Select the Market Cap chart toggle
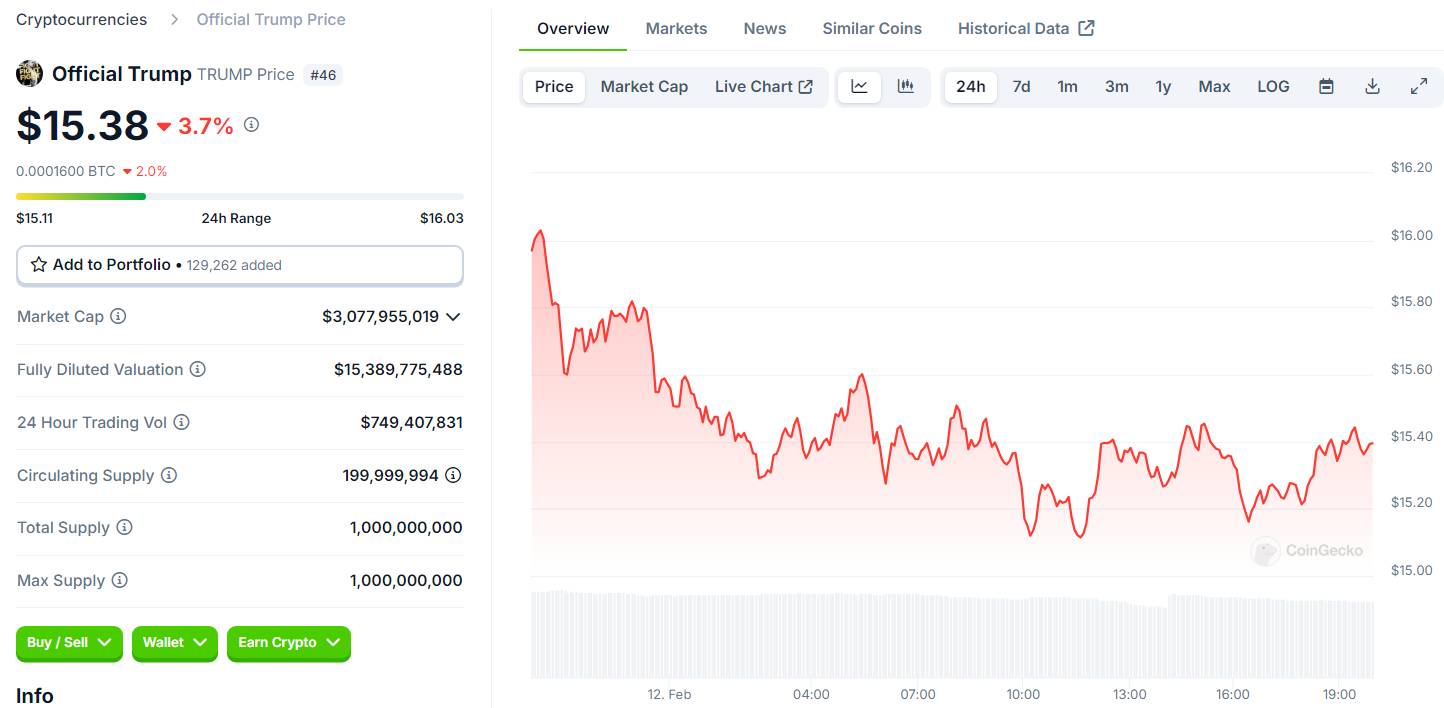Screen dimensions: 1444x708 coord(644,87)
